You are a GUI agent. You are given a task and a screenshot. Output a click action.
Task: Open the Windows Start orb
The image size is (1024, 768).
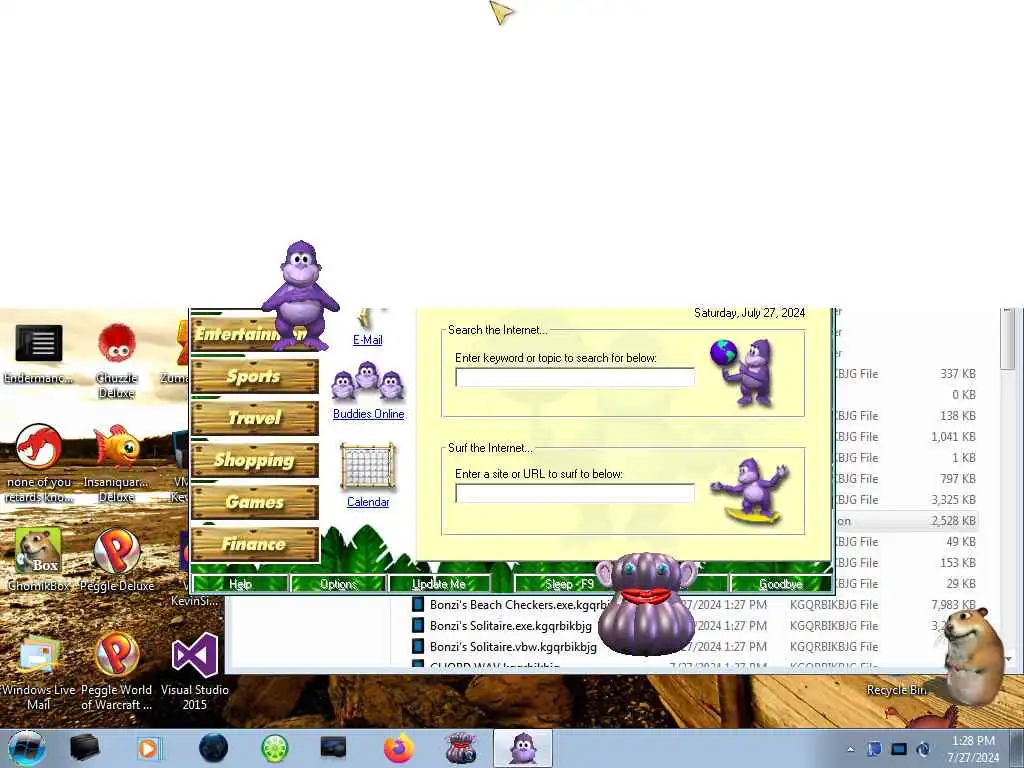(x=27, y=748)
